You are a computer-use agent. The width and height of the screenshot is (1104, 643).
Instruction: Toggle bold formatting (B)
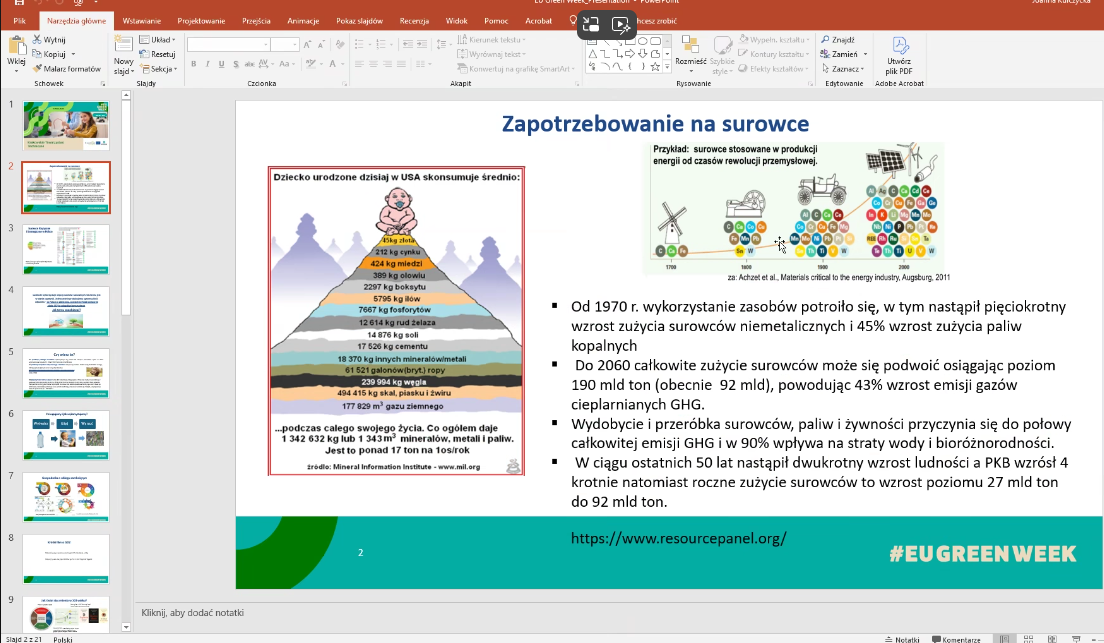(x=194, y=64)
